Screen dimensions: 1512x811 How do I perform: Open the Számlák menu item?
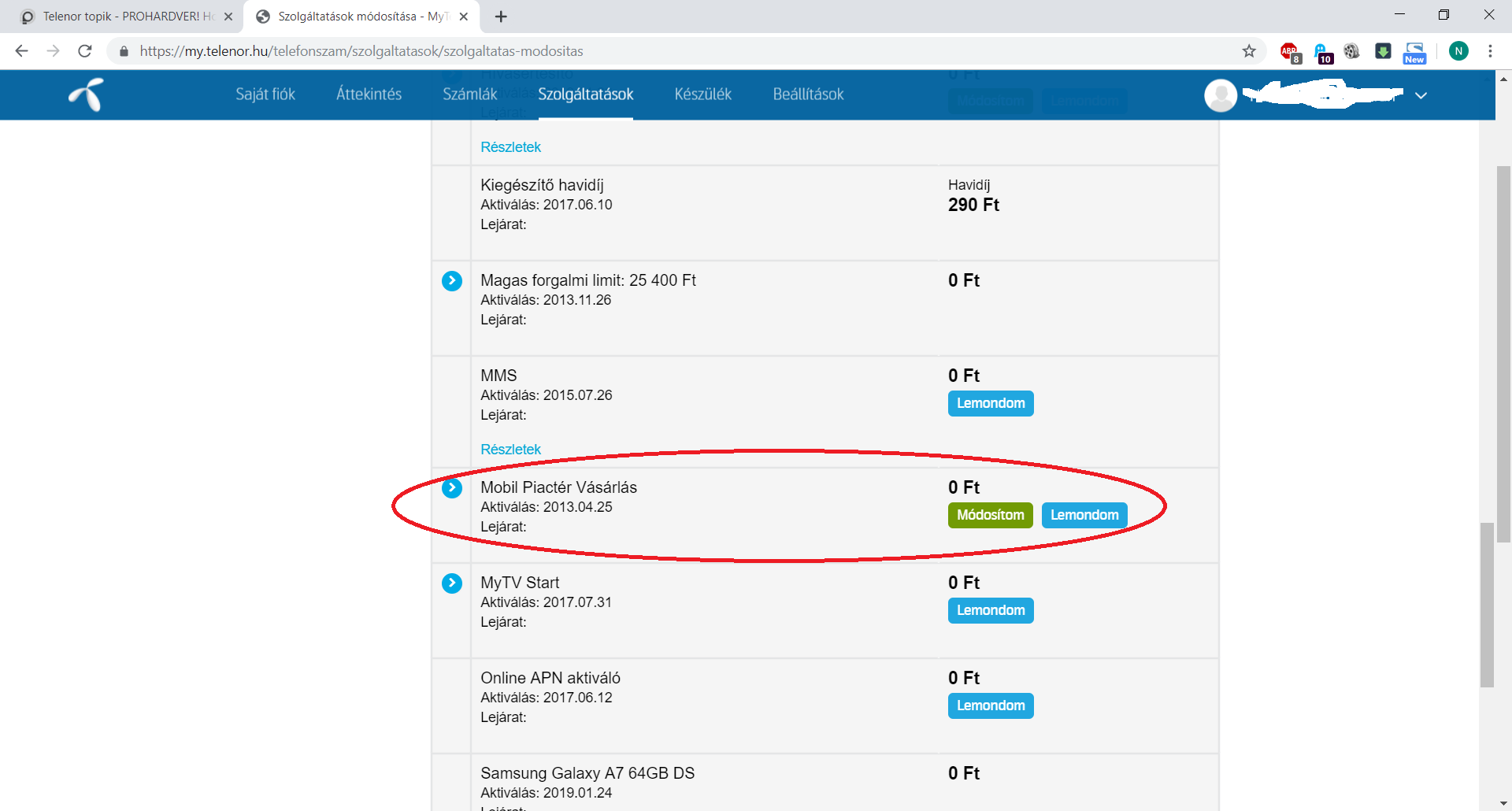coord(469,94)
